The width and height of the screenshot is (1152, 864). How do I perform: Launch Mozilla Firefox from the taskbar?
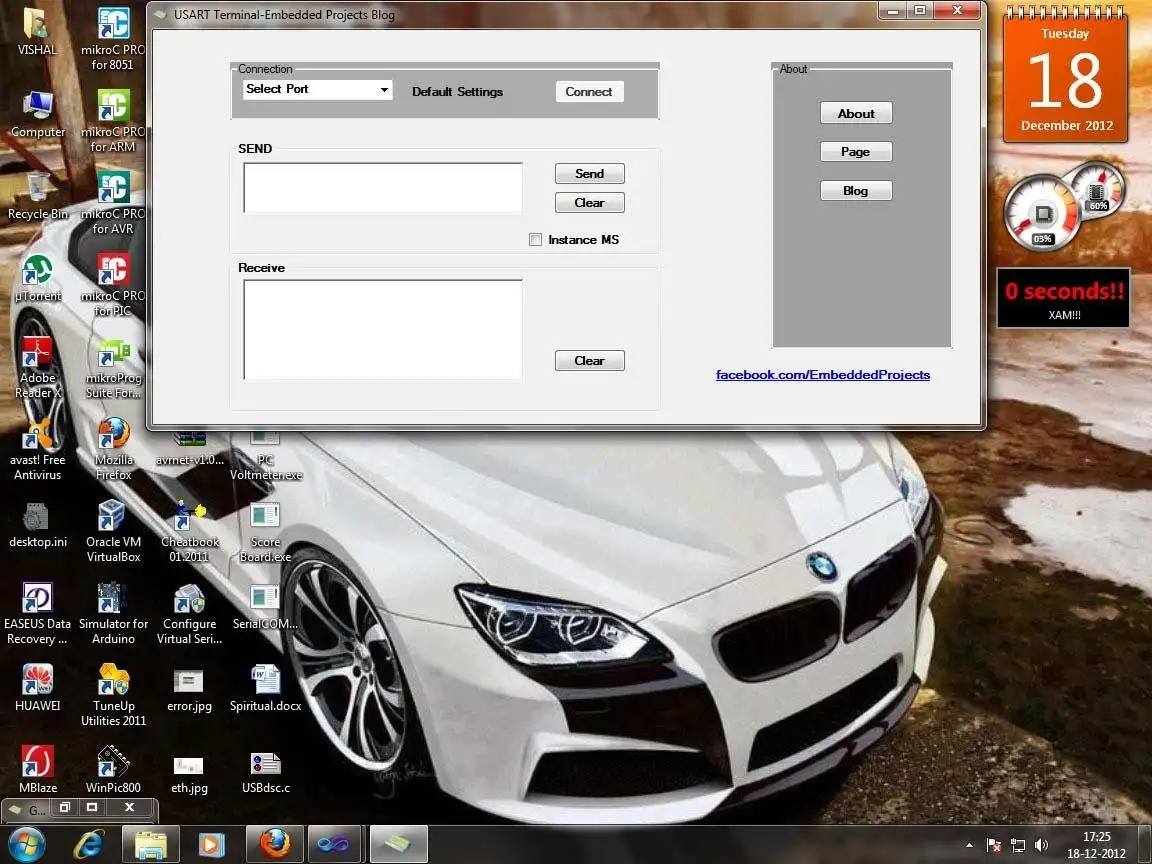point(274,844)
